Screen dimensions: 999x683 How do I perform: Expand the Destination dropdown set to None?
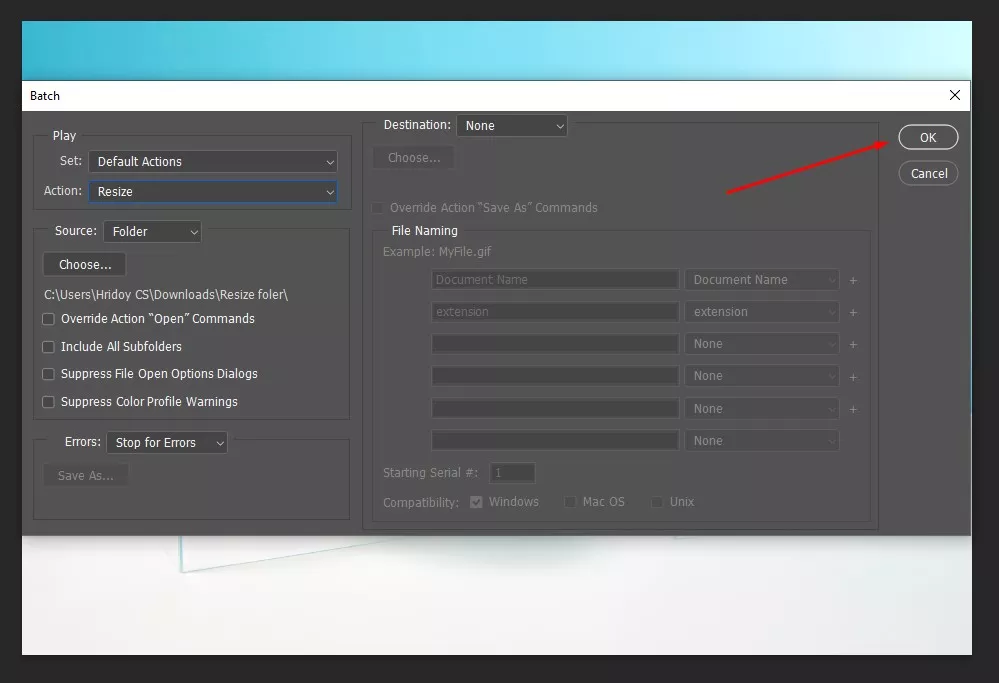coord(512,125)
